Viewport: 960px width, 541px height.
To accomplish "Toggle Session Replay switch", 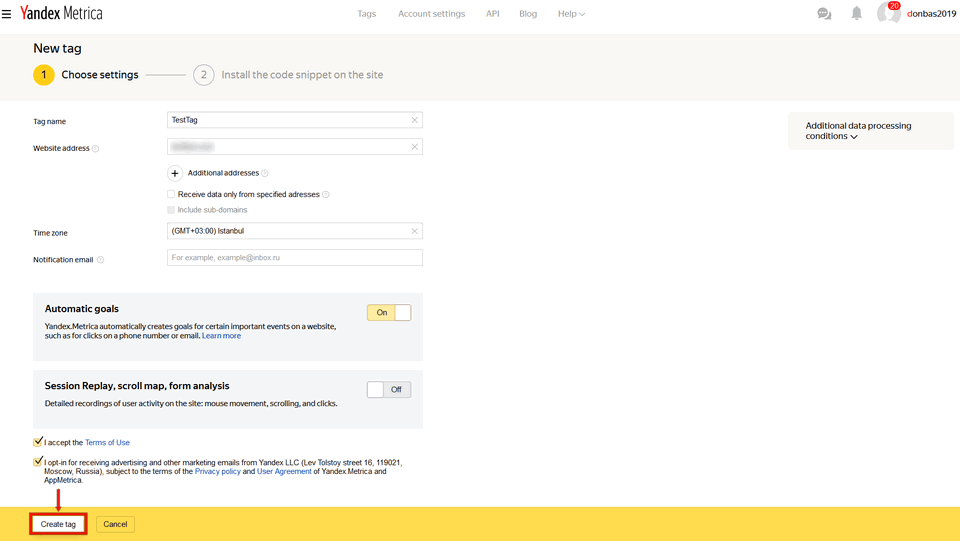I will (389, 390).
